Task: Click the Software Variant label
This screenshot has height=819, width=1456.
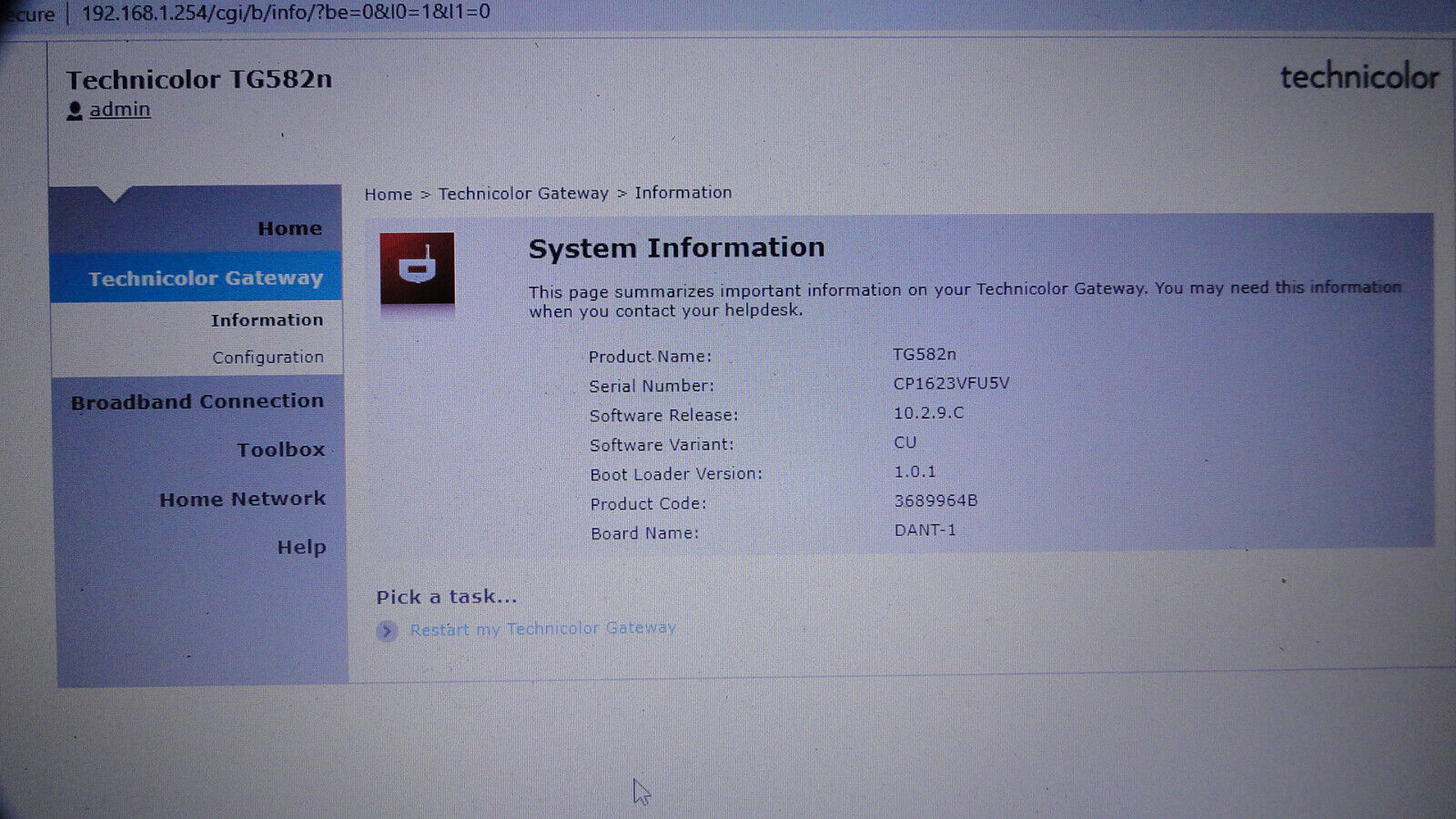Action: point(662,445)
